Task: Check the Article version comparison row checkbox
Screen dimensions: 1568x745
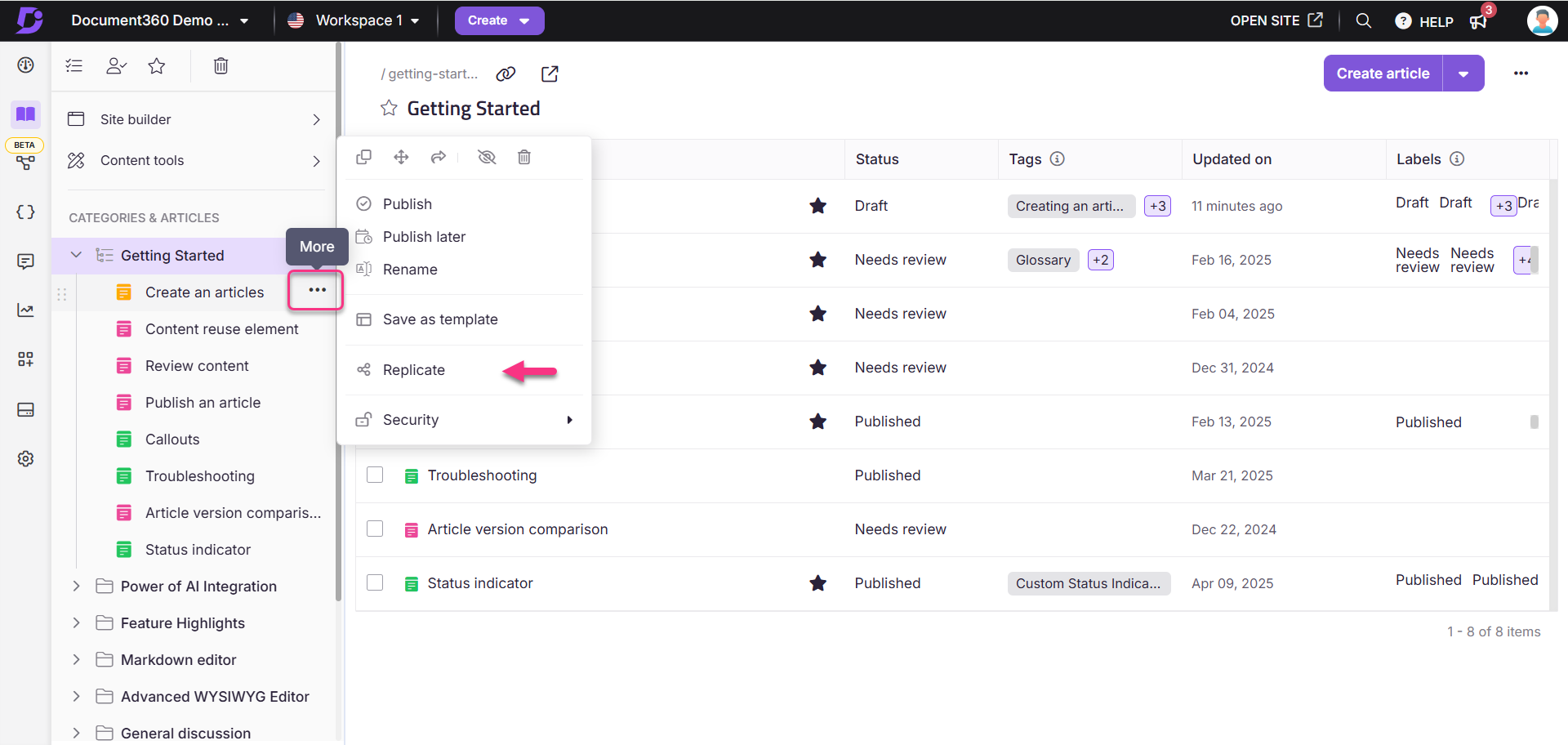Action: tap(375, 529)
